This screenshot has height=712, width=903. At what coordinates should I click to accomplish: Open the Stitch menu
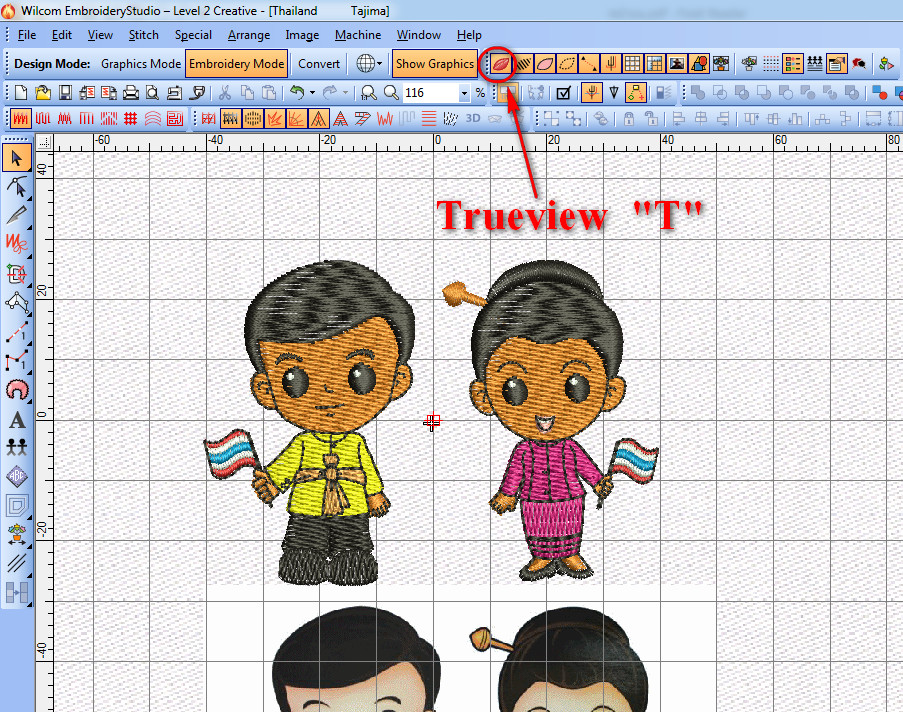pyautogui.click(x=143, y=35)
